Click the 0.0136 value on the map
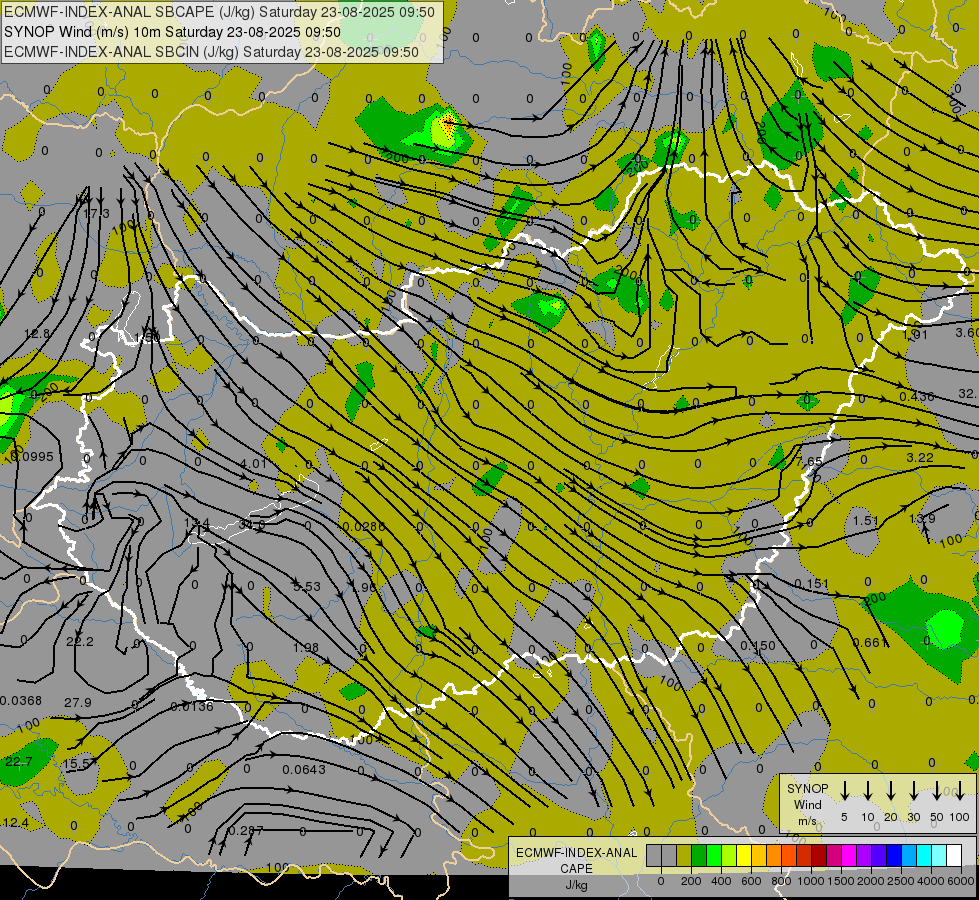Viewport: 979px width, 900px height. click(x=192, y=706)
